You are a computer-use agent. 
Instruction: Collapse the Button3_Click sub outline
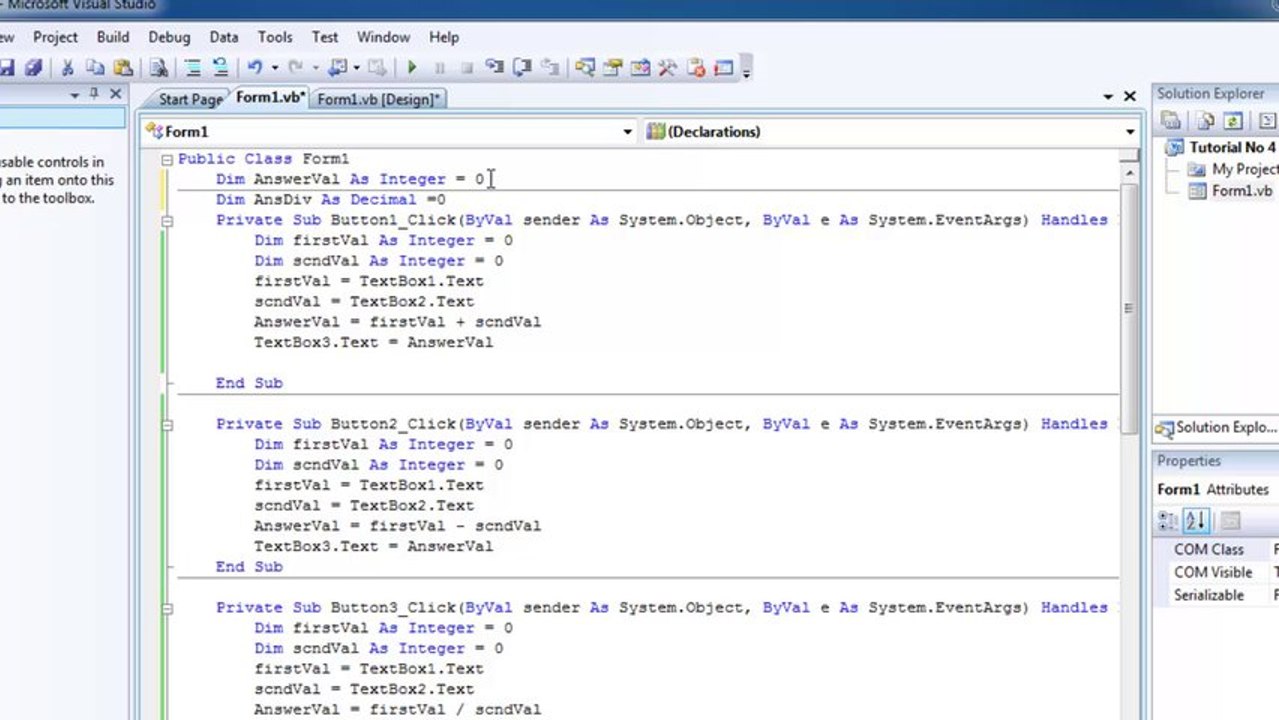pyautogui.click(x=167, y=608)
